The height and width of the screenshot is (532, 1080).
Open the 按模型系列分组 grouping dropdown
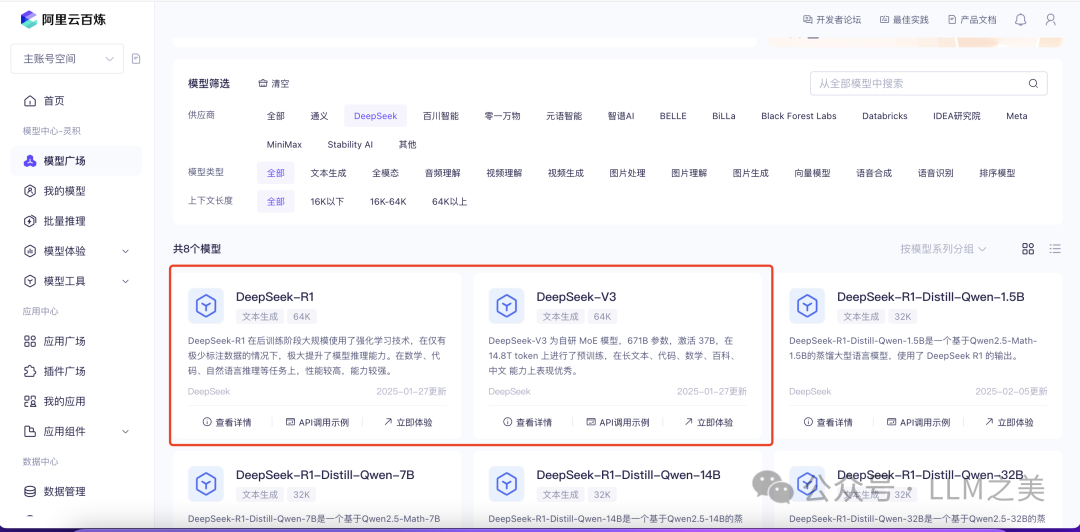tap(943, 249)
